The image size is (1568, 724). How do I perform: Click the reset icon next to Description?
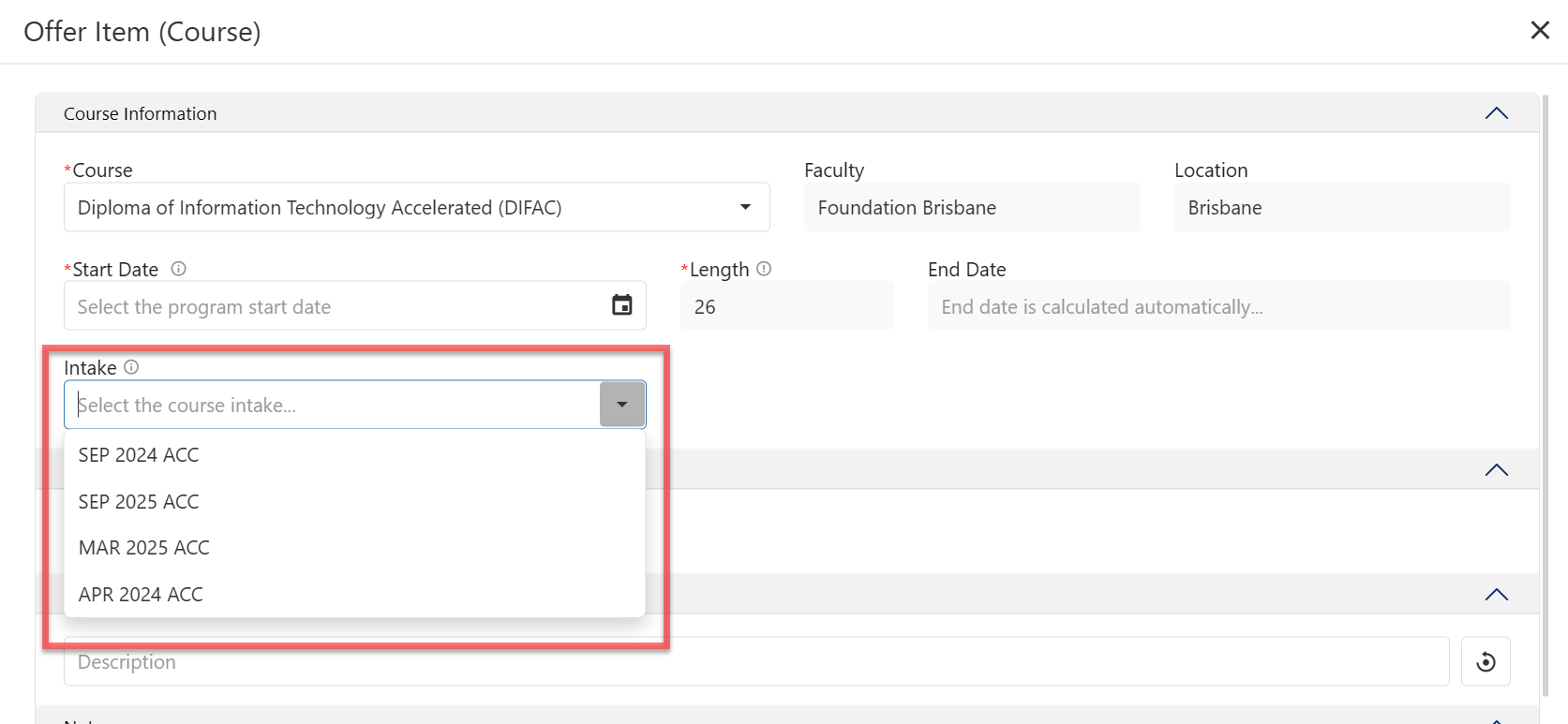coord(1486,662)
